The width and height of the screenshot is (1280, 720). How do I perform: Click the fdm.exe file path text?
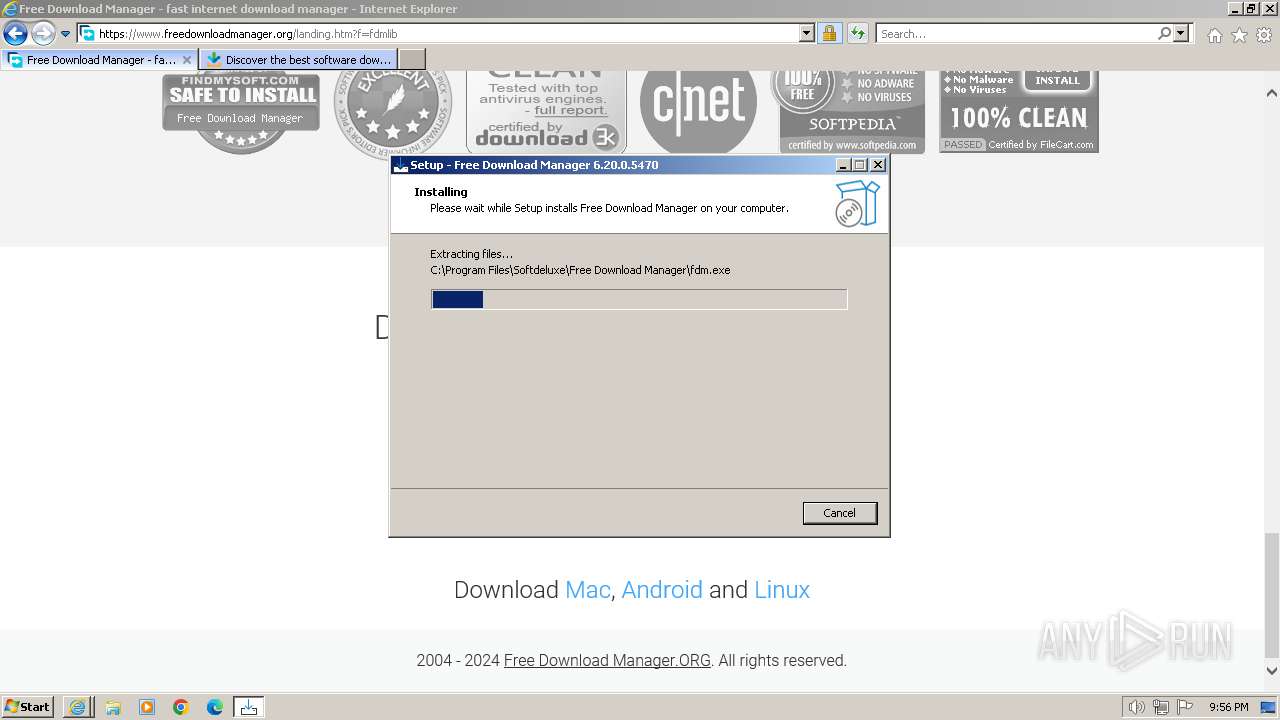[580, 270]
